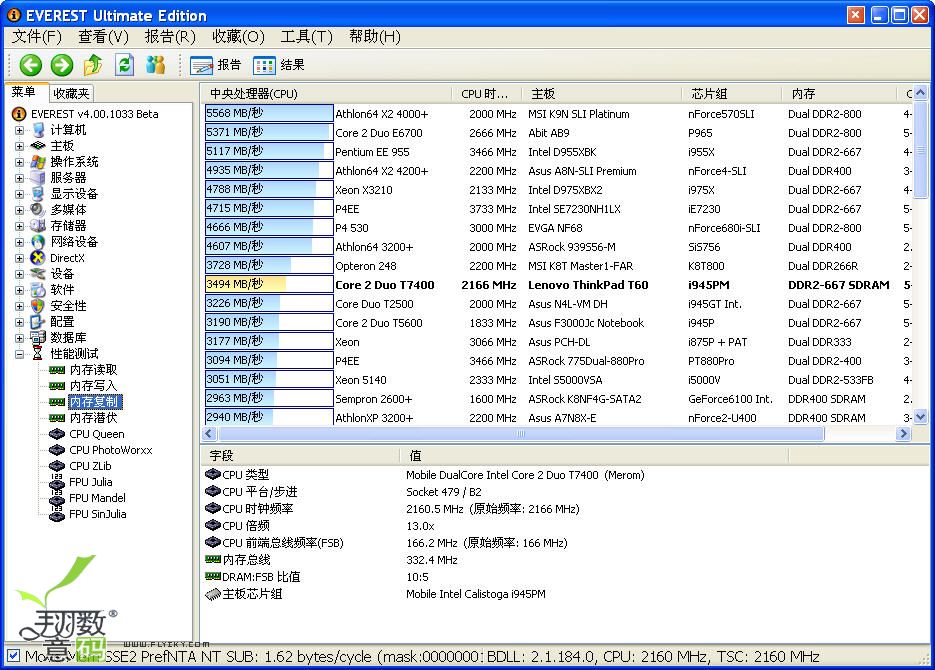Viewport: 935px width, 670px height.
Task: Select the 操作系统 Windows flag icon
Action: pos(38,162)
